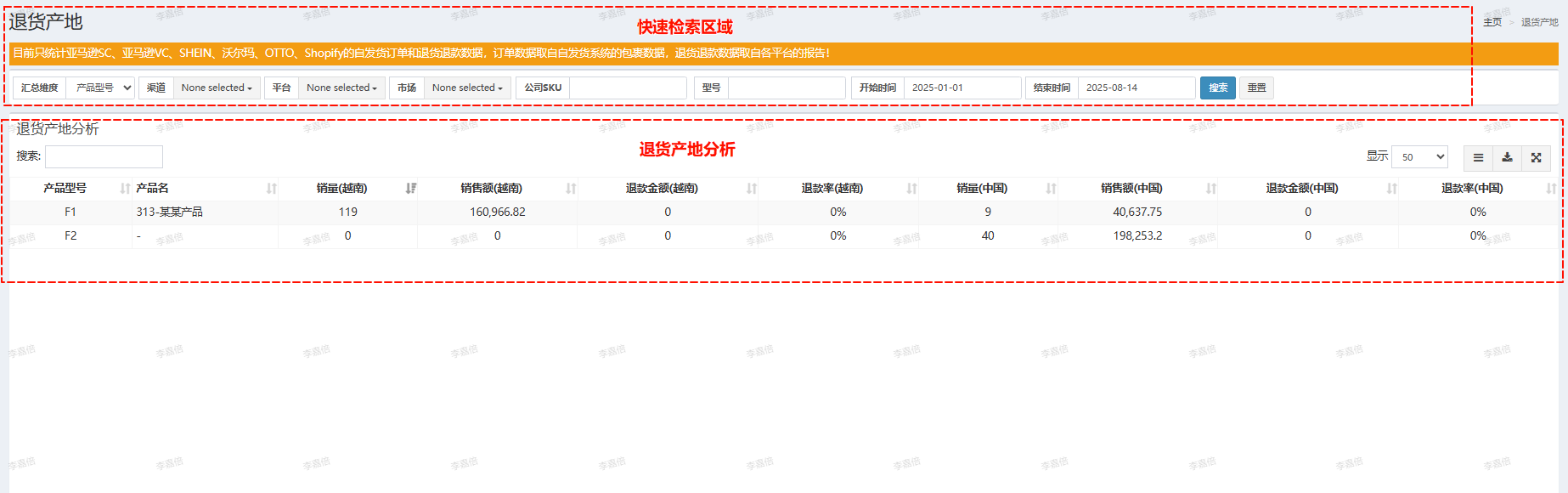Sort by 退款率(中国) column
Image resolution: width=1568 pixels, height=493 pixels.
(x=1551, y=189)
